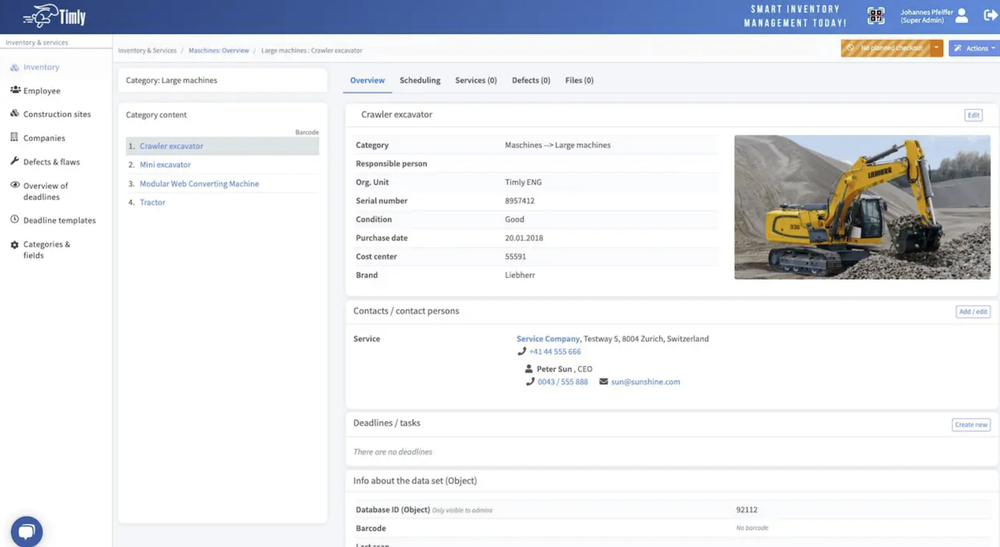Screen dimensions: 1000x547
Task: Click the Add / edit contacts button
Action: click(973, 312)
